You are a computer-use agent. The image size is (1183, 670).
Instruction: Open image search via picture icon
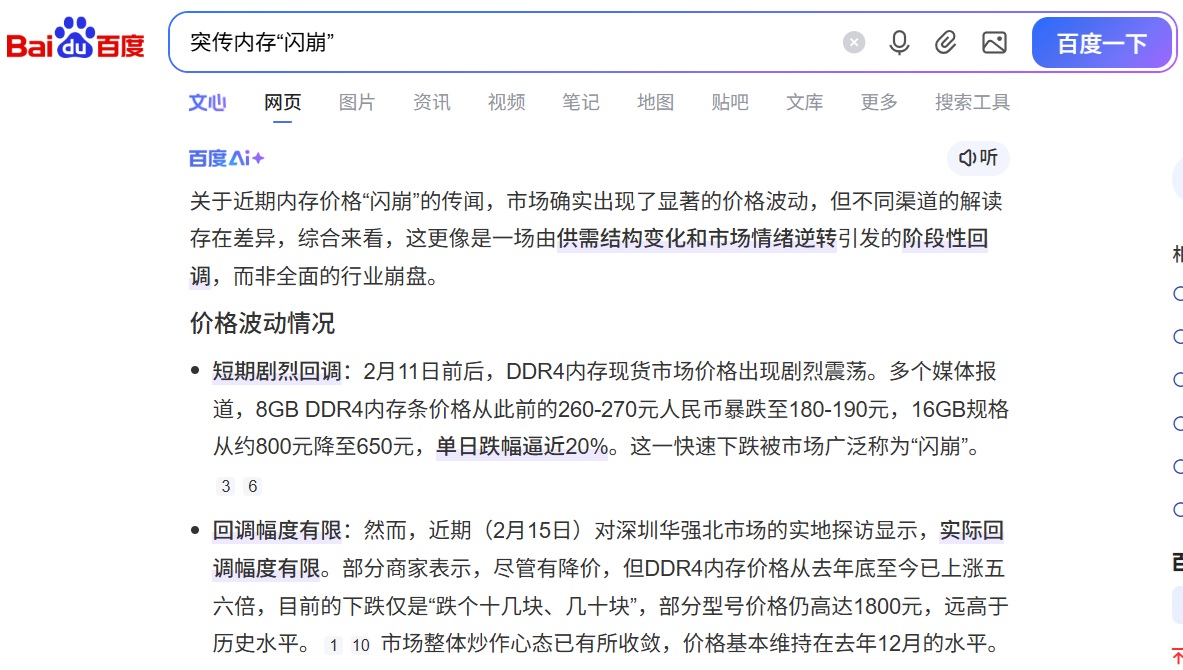tap(994, 42)
